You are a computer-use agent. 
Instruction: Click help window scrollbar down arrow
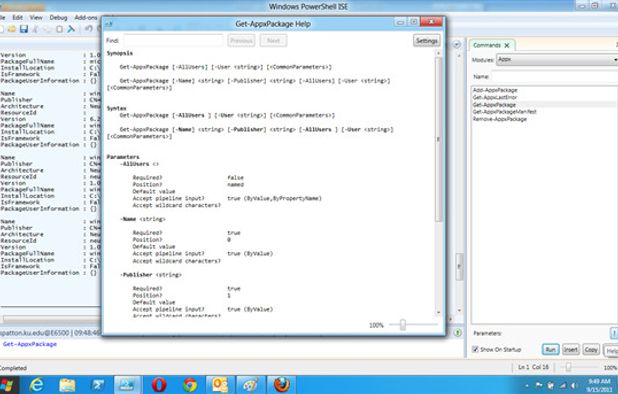click(439, 312)
